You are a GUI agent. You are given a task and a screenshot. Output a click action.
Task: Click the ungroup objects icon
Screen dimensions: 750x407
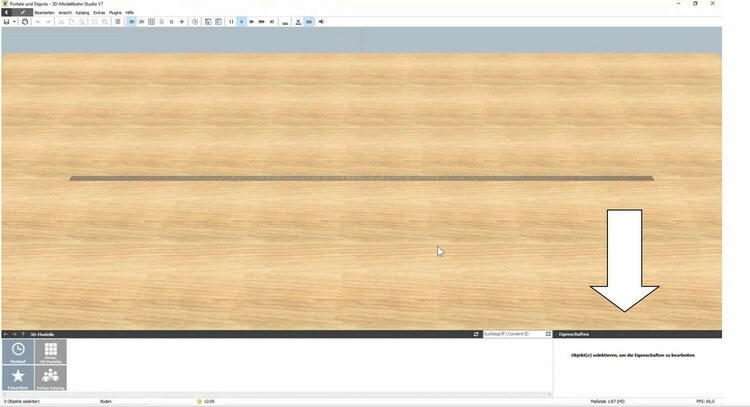(x=105, y=22)
